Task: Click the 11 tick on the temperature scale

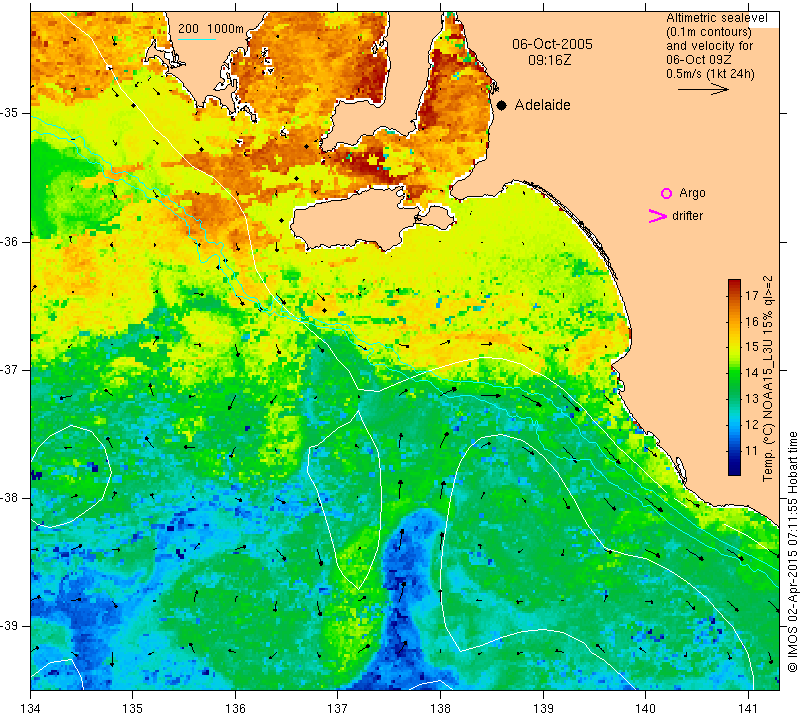Action: (752, 450)
